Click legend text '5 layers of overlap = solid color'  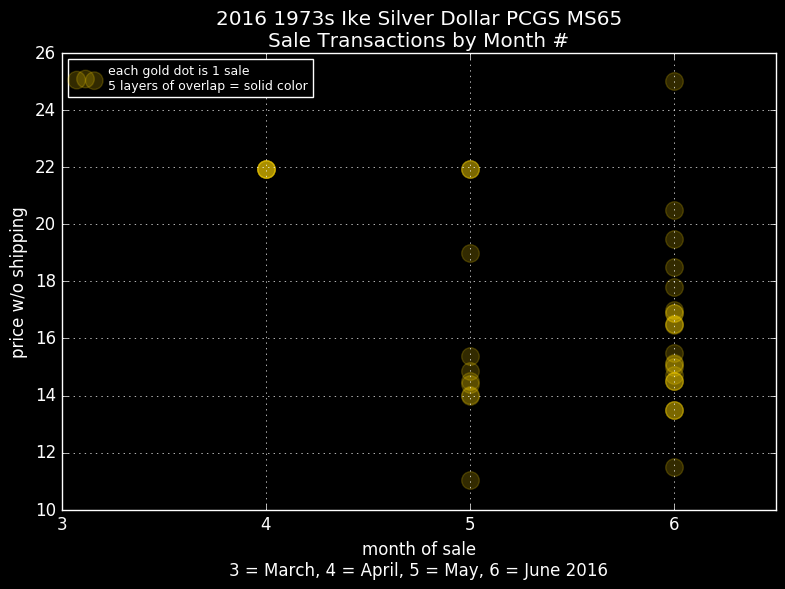(x=208, y=86)
